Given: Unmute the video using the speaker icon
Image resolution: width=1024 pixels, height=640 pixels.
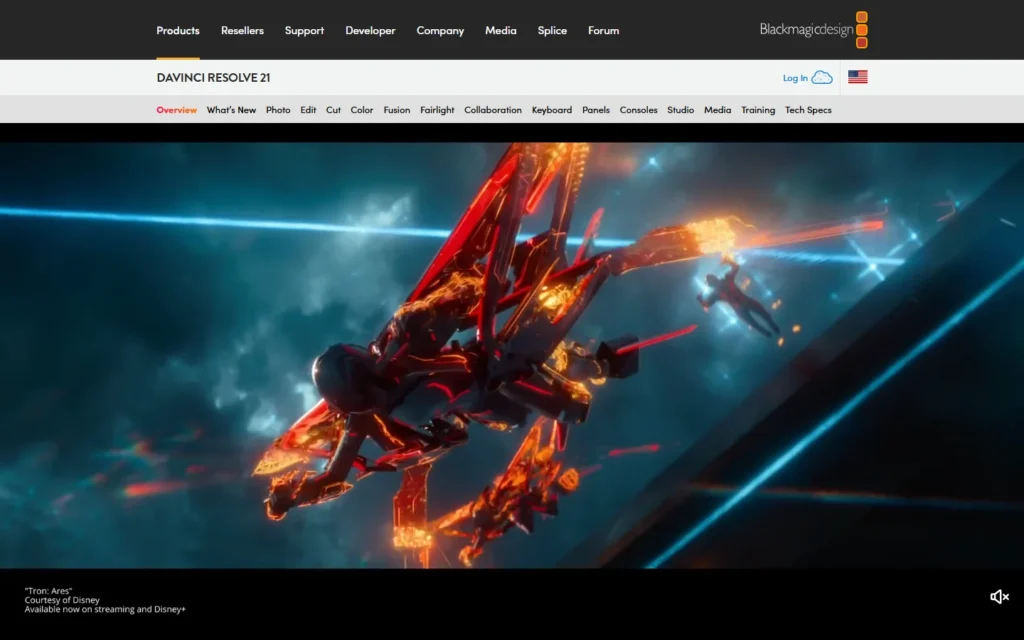Looking at the screenshot, I should pos(999,597).
